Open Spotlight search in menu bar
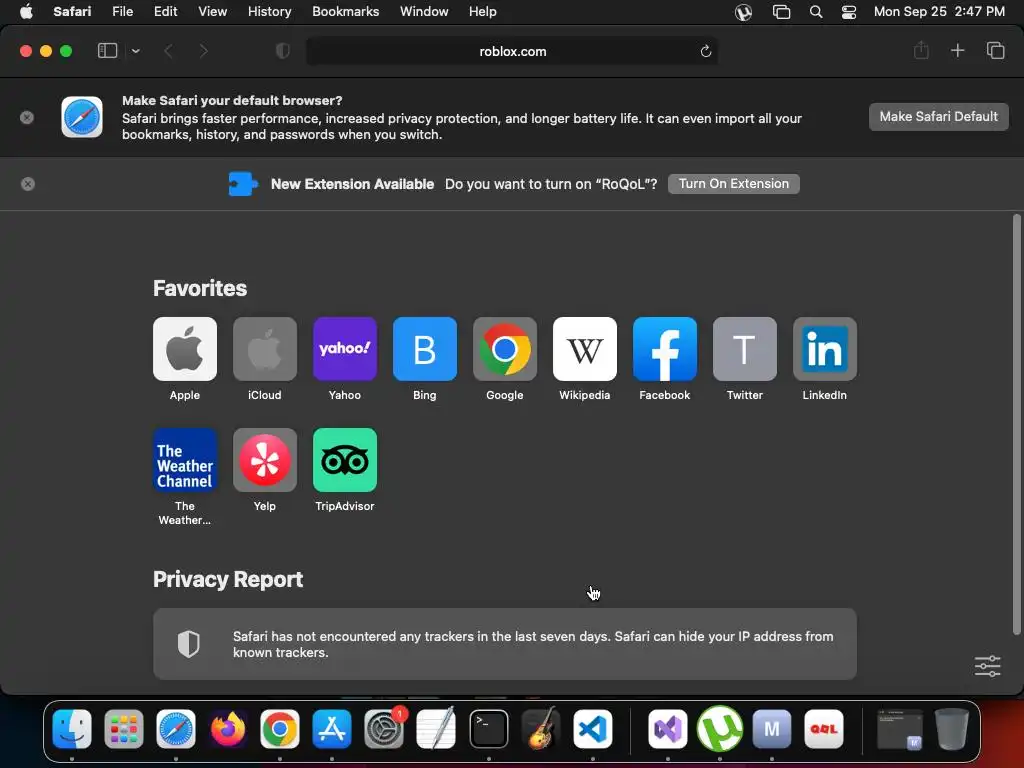 tap(816, 12)
